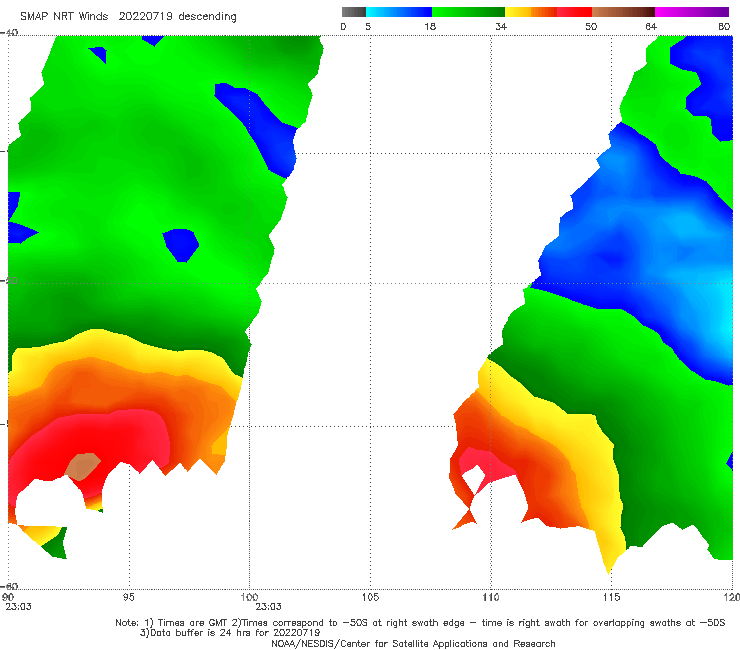The image size is (740, 650).
Task: Click the cyan-blue segment of the color bar
Action: coord(399,12)
